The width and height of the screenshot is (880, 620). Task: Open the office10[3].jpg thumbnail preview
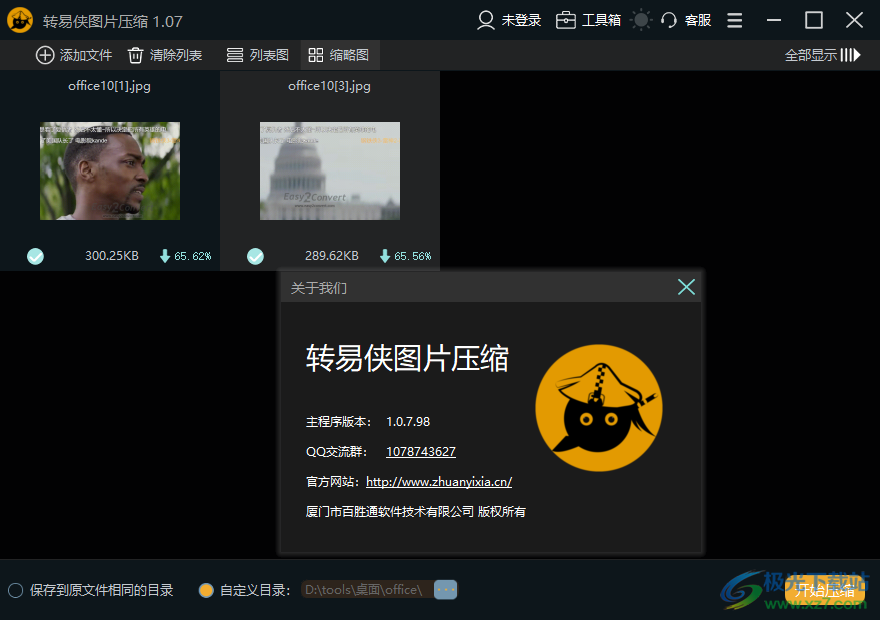pyautogui.click(x=330, y=171)
